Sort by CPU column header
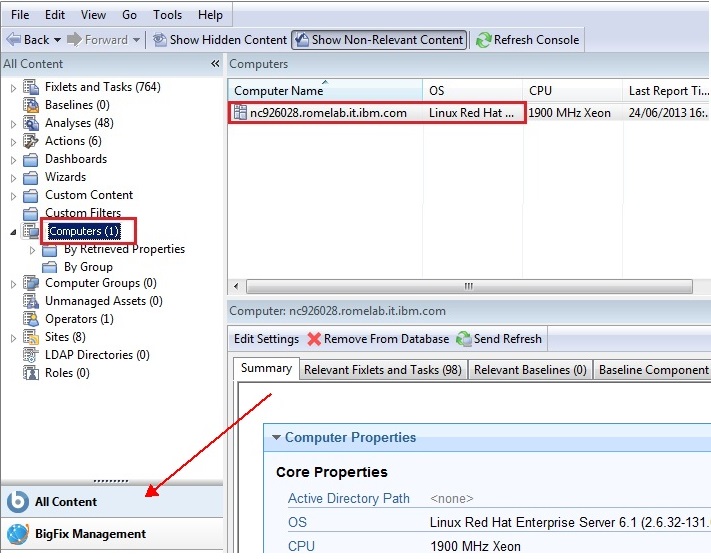 572,91
